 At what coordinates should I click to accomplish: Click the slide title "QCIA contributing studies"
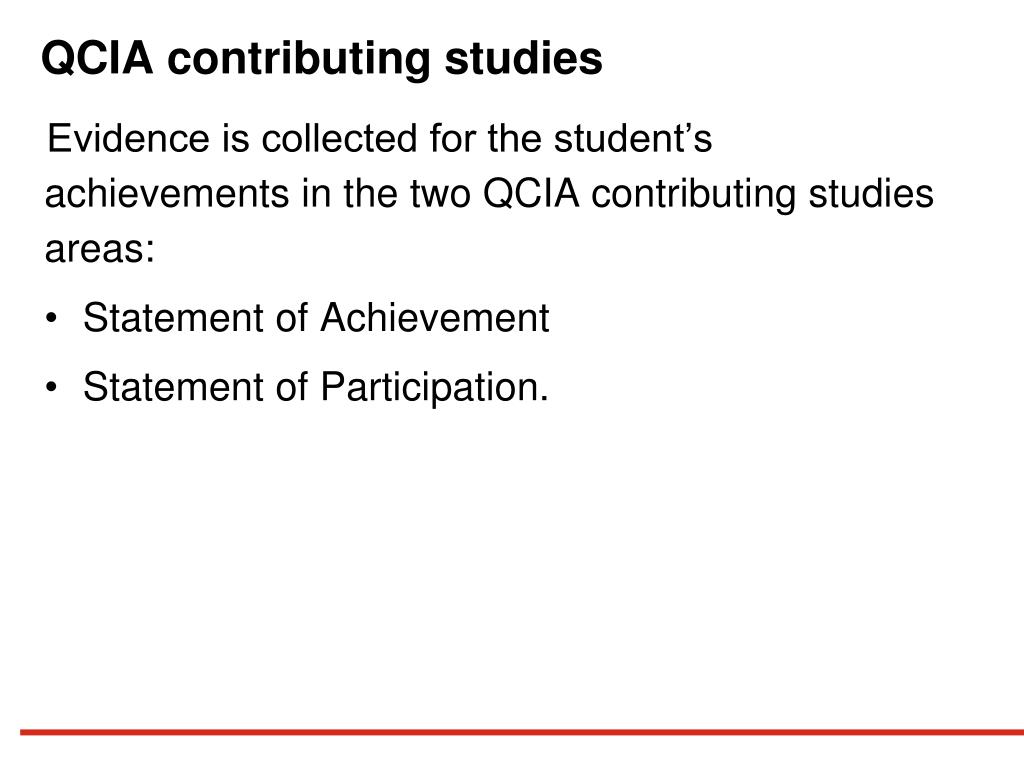(x=321, y=59)
